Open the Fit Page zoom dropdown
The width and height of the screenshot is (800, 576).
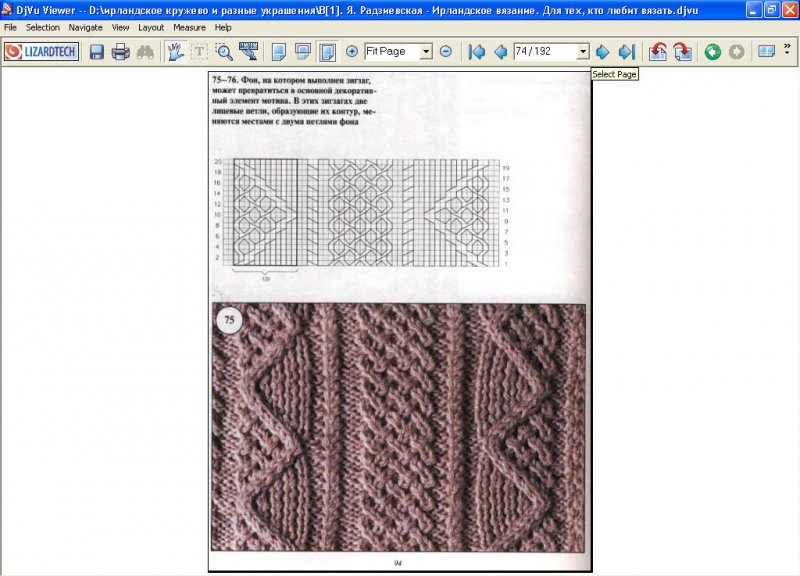pos(426,52)
